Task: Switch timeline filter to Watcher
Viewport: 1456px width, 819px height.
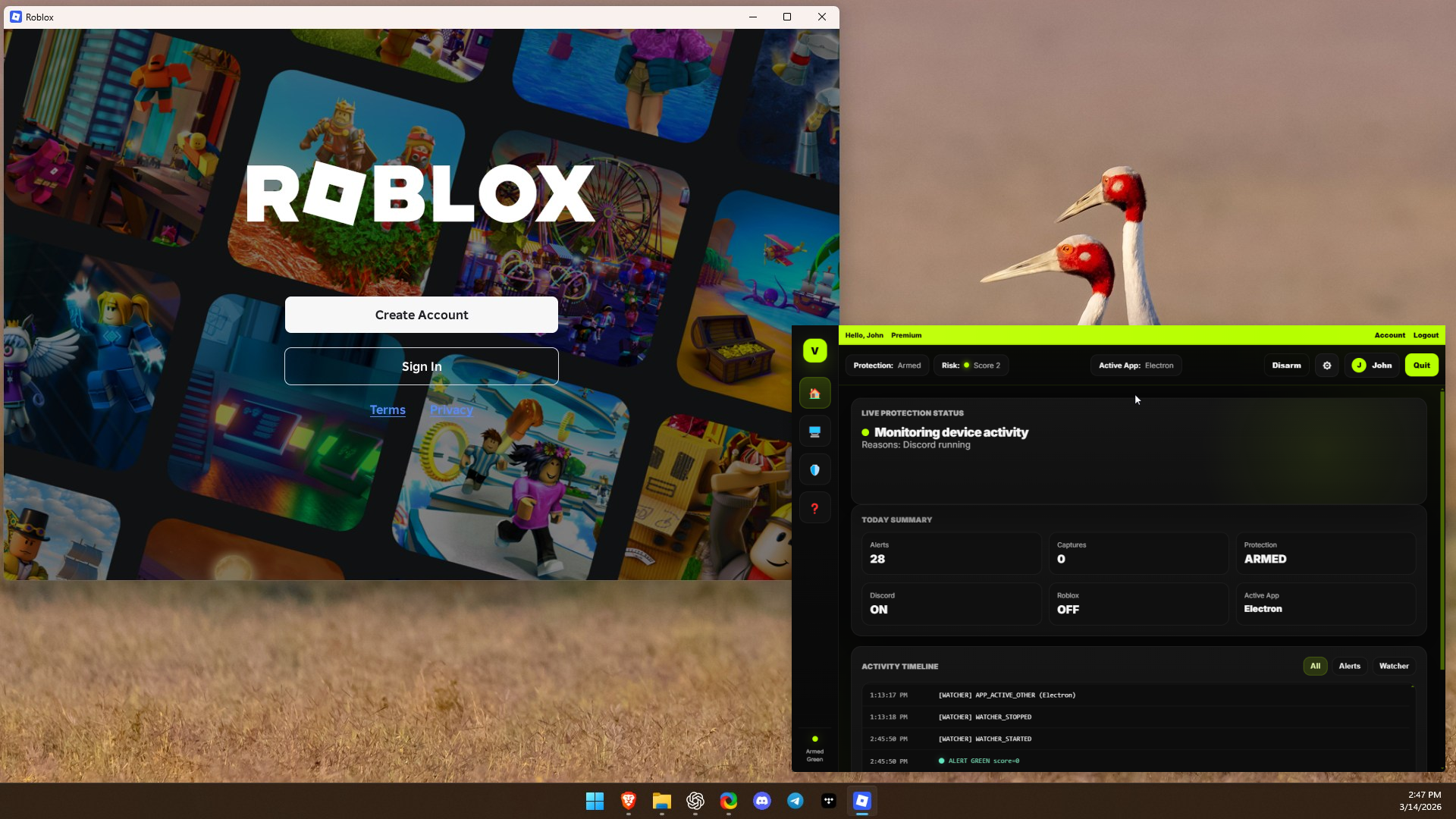Action: [1393, 666]
